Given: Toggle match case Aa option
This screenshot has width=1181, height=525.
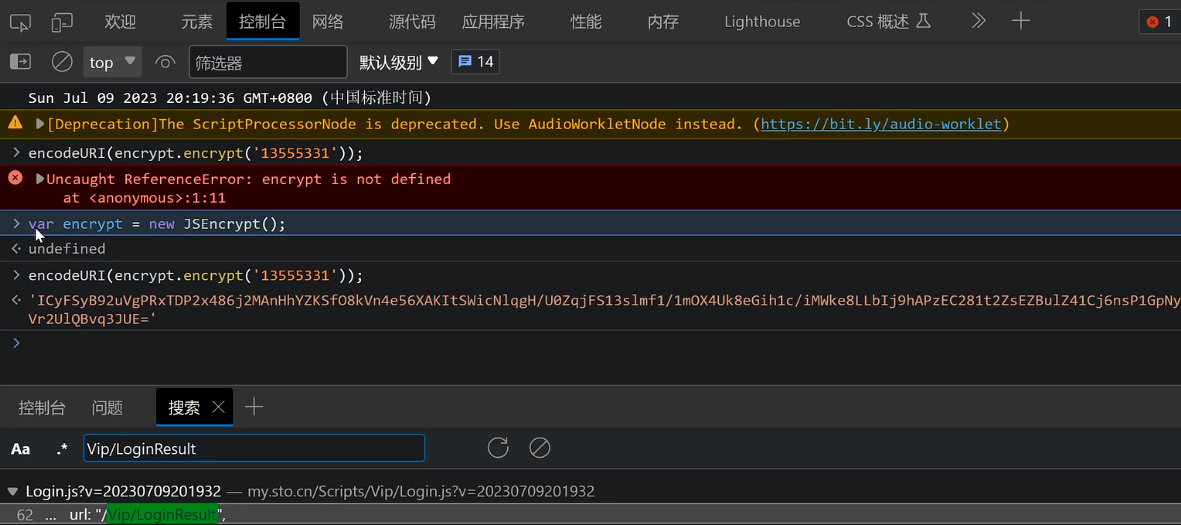Looking at the screenshot, I should (x=20, y=449).
